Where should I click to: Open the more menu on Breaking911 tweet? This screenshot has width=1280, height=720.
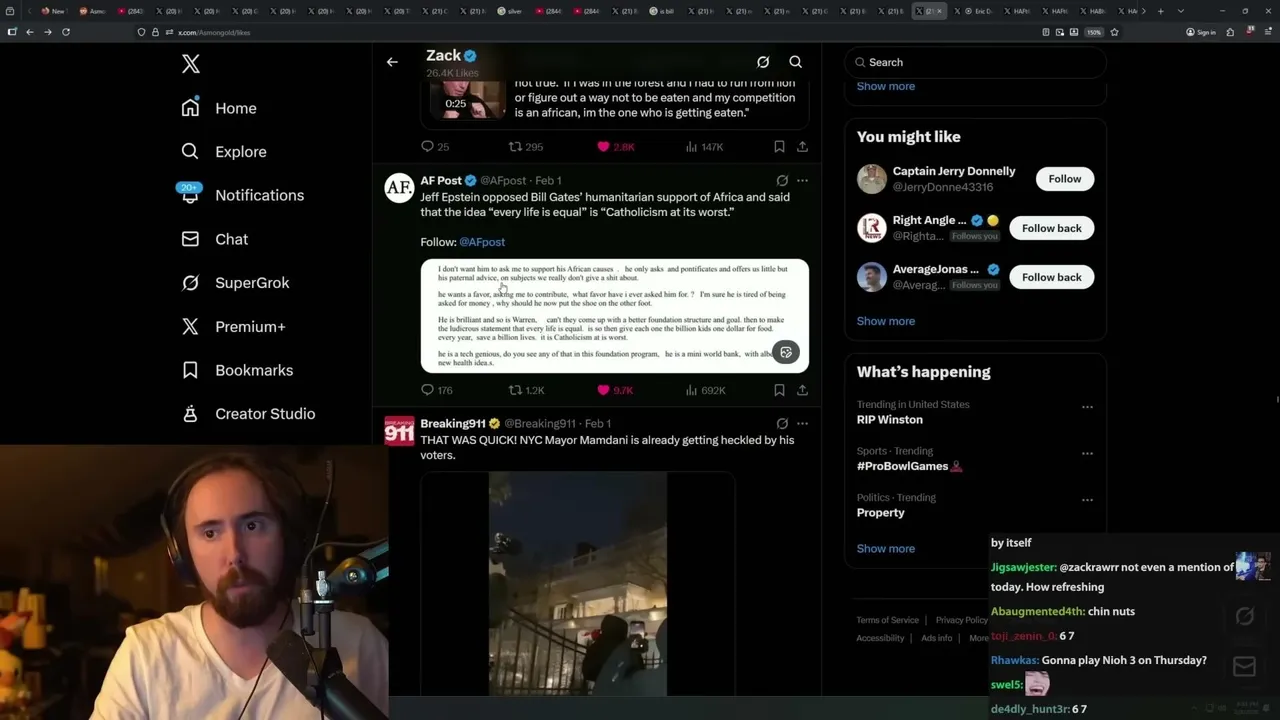tap(802, 424)
